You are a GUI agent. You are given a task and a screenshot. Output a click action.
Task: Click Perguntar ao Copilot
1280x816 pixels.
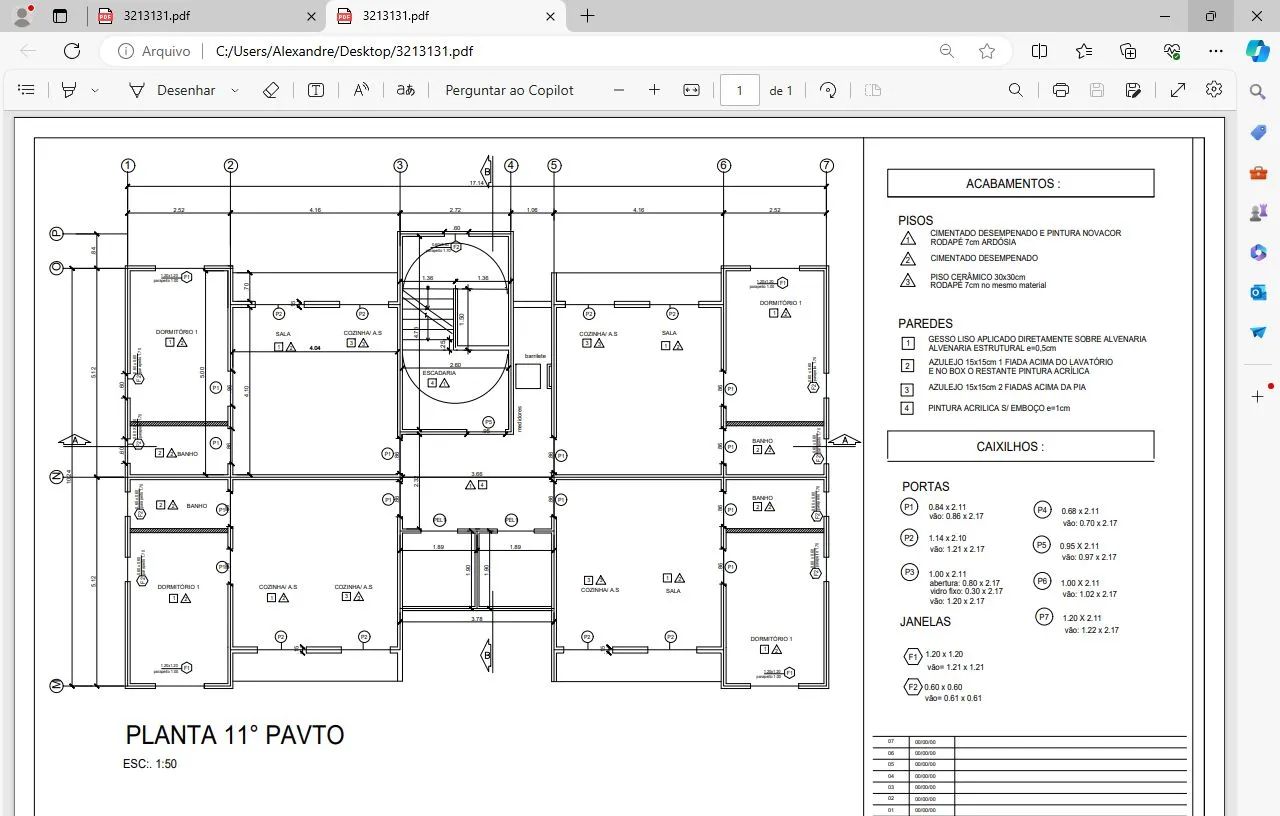[x=510, y=89]
